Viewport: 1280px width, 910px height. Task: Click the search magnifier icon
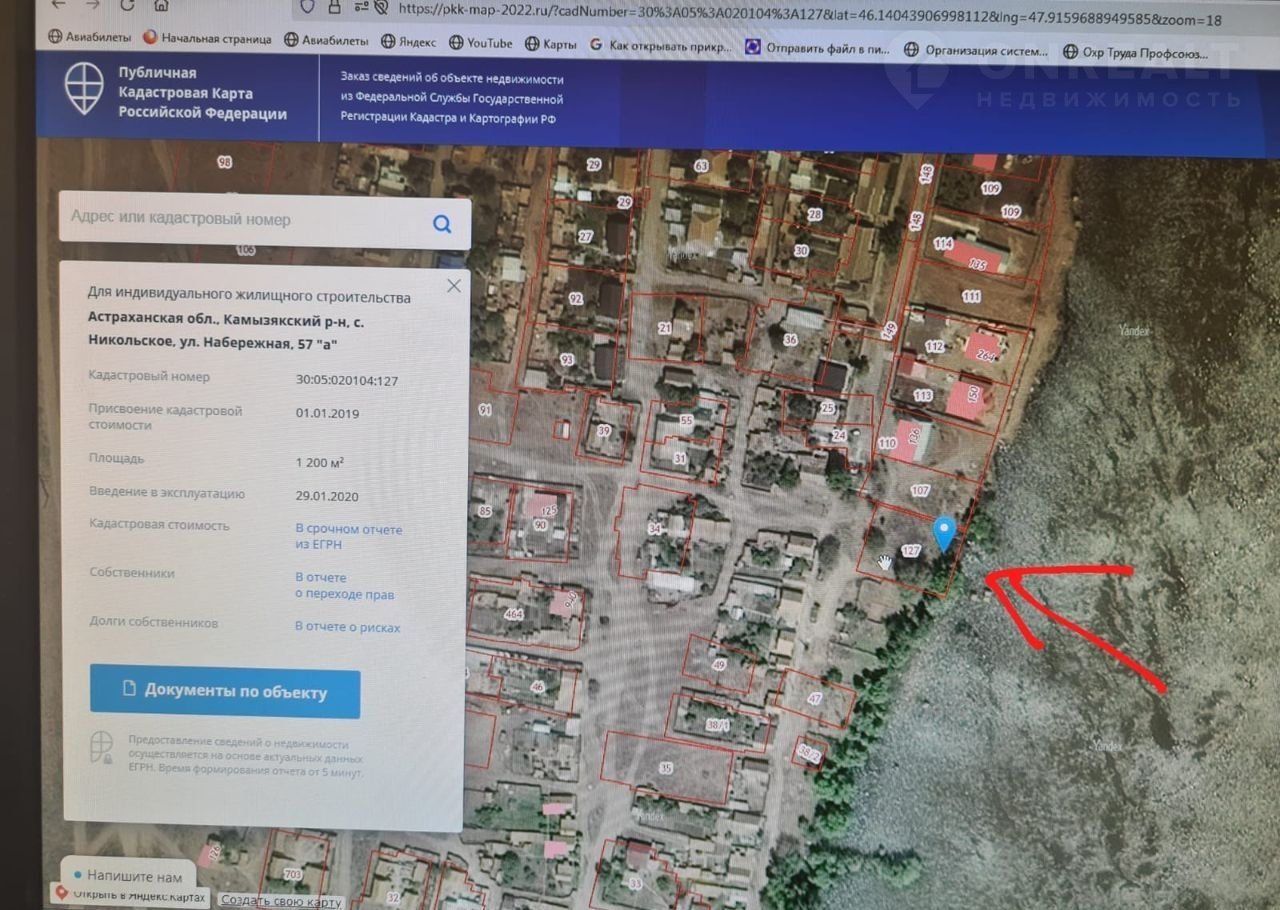[442, 224]
